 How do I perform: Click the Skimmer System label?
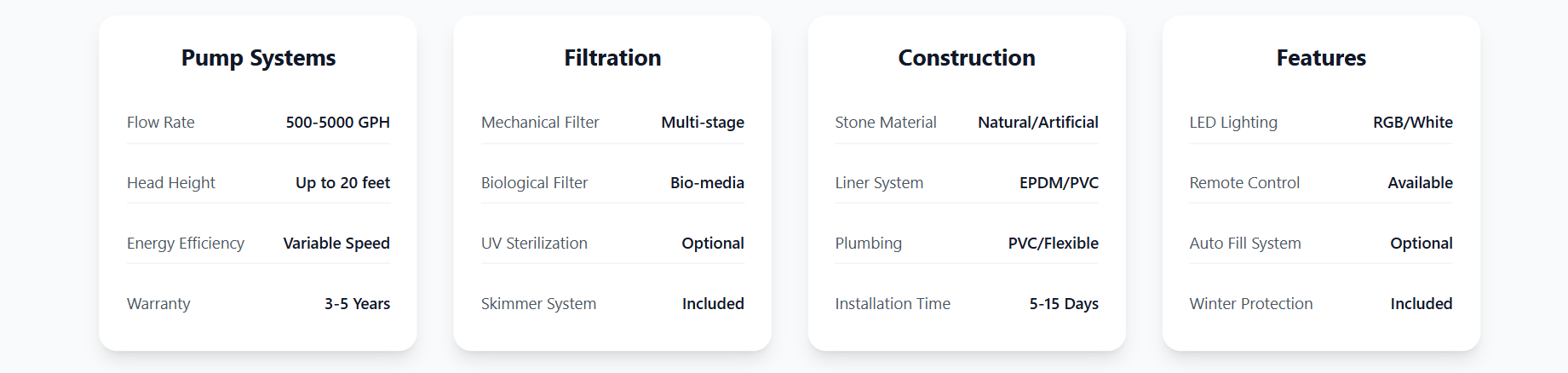pyautogui.click(x=538, y=304)
